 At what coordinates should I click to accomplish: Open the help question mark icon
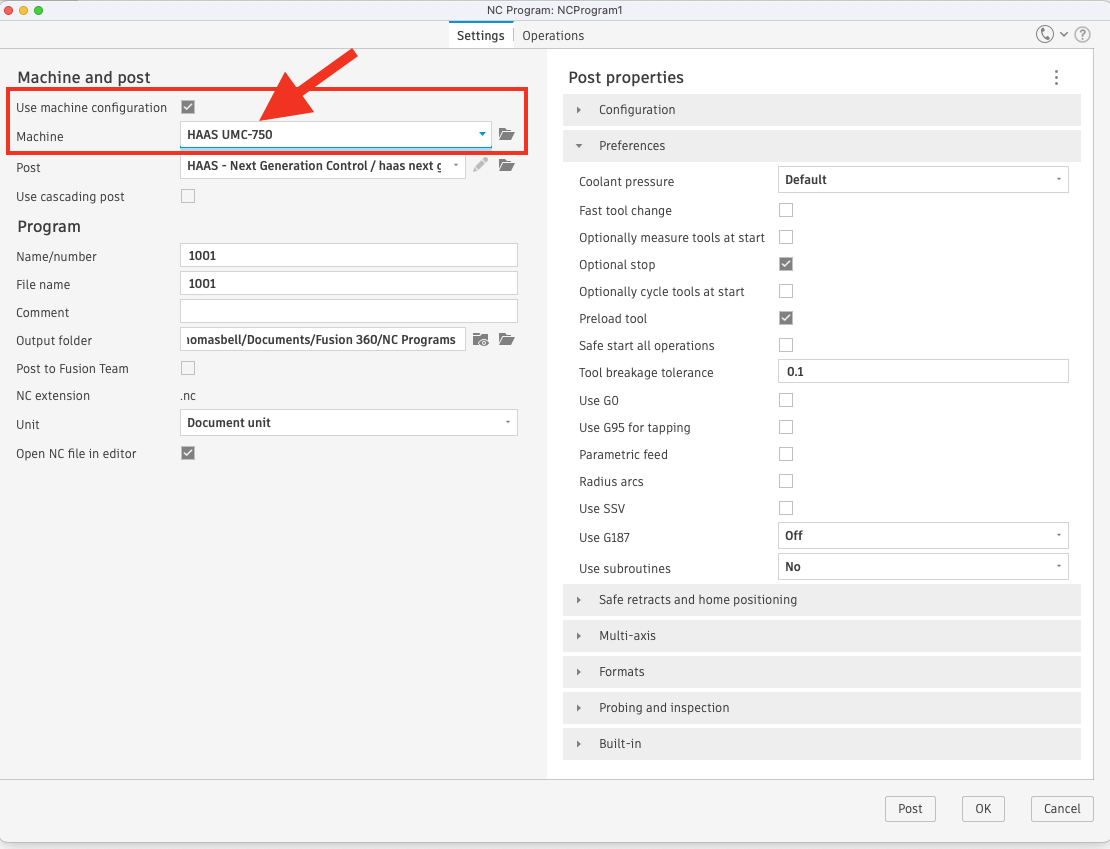(x=1082, y=35)
